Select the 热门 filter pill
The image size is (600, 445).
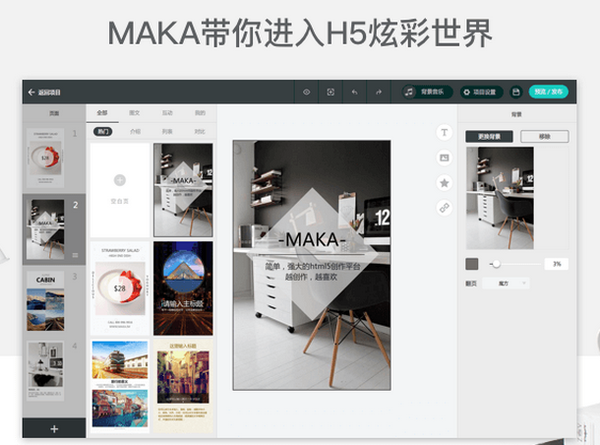(103, 132)
